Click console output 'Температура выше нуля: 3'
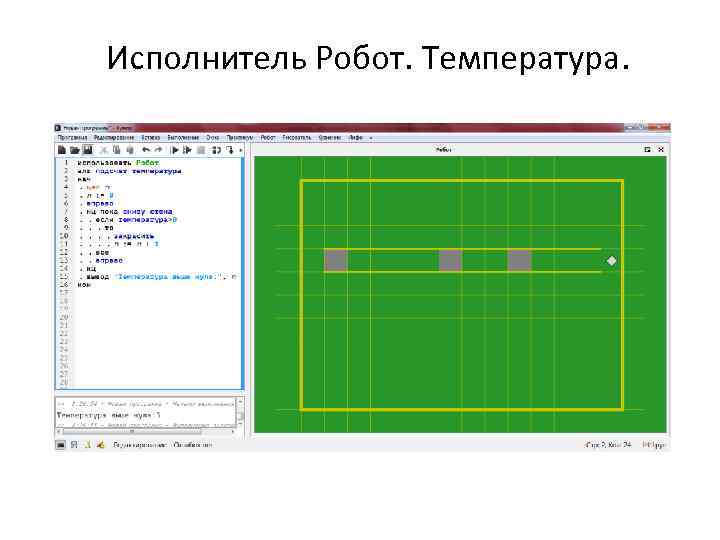Image resolution: width=720 pixels, height=540 pixels. (109, 415)
